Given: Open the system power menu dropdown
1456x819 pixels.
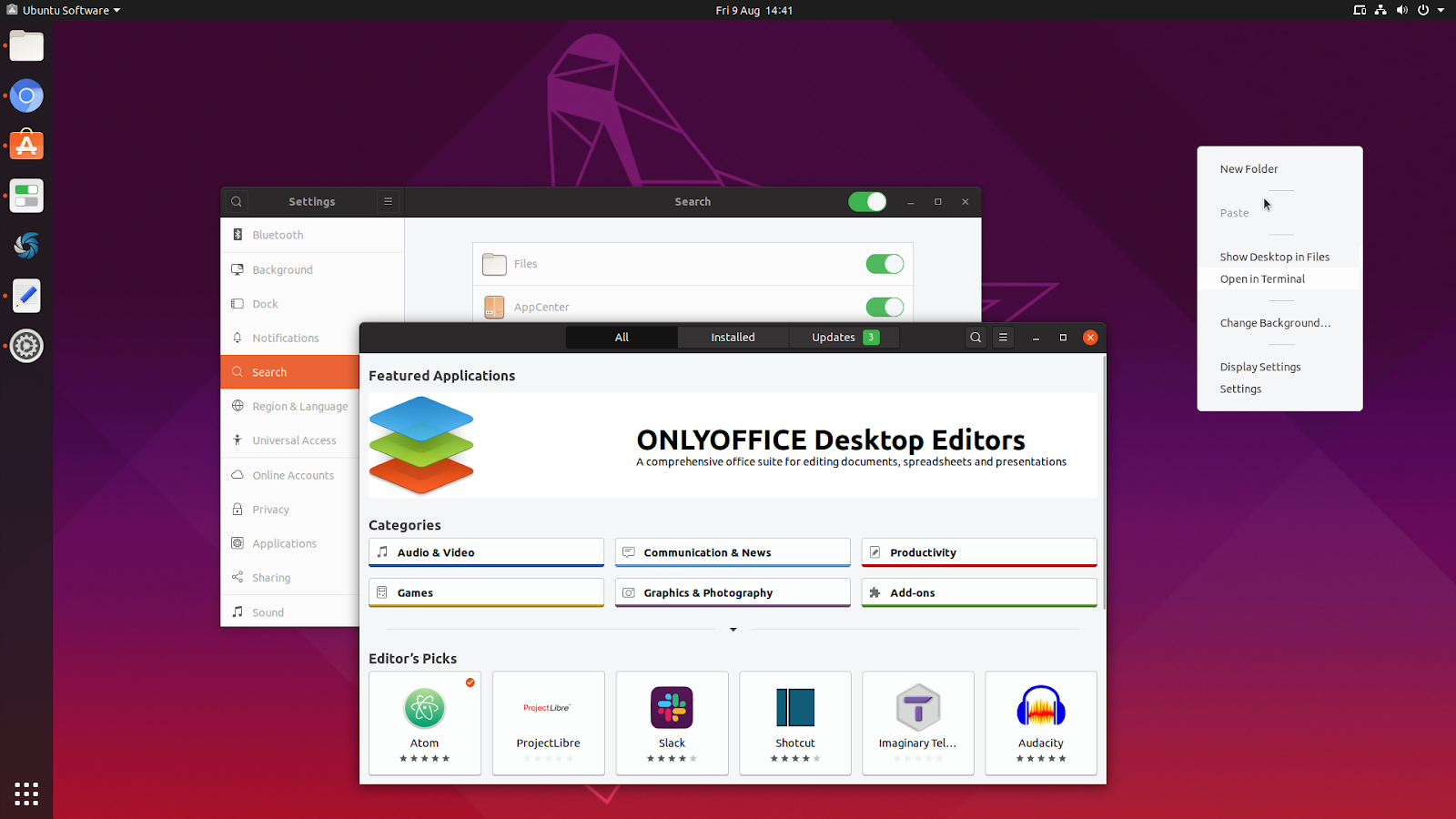Looking at the screenshot, I should pyautogui.click(x=1421, y=10).
